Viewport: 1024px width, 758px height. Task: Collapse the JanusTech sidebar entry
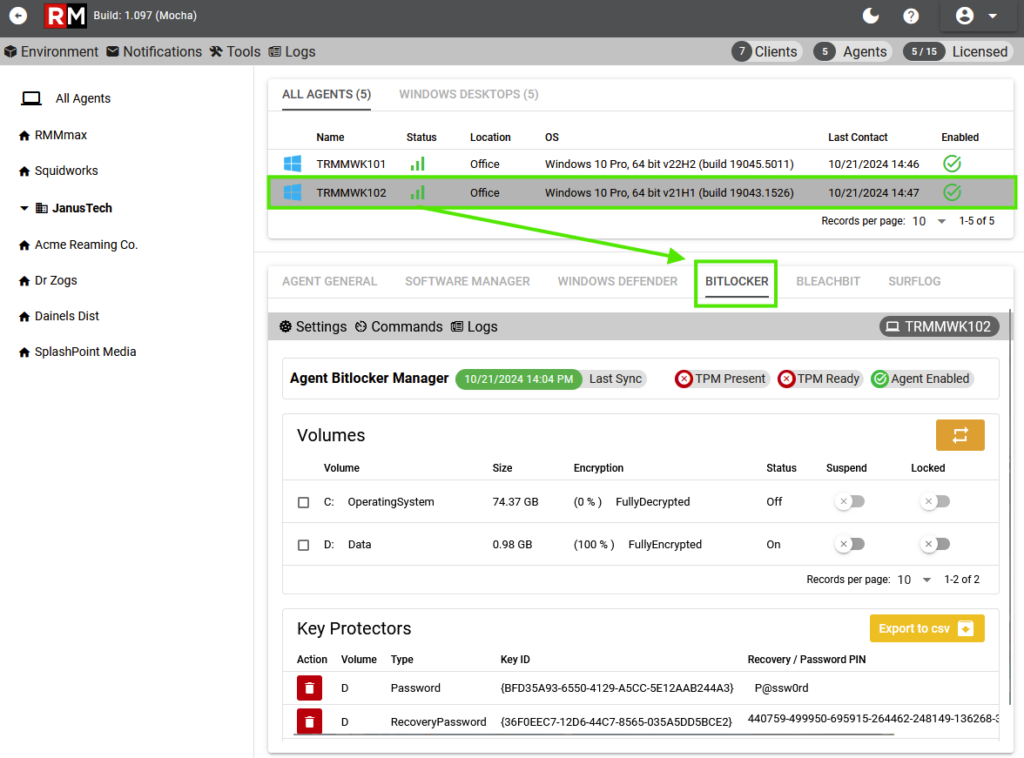coord(24,207)
